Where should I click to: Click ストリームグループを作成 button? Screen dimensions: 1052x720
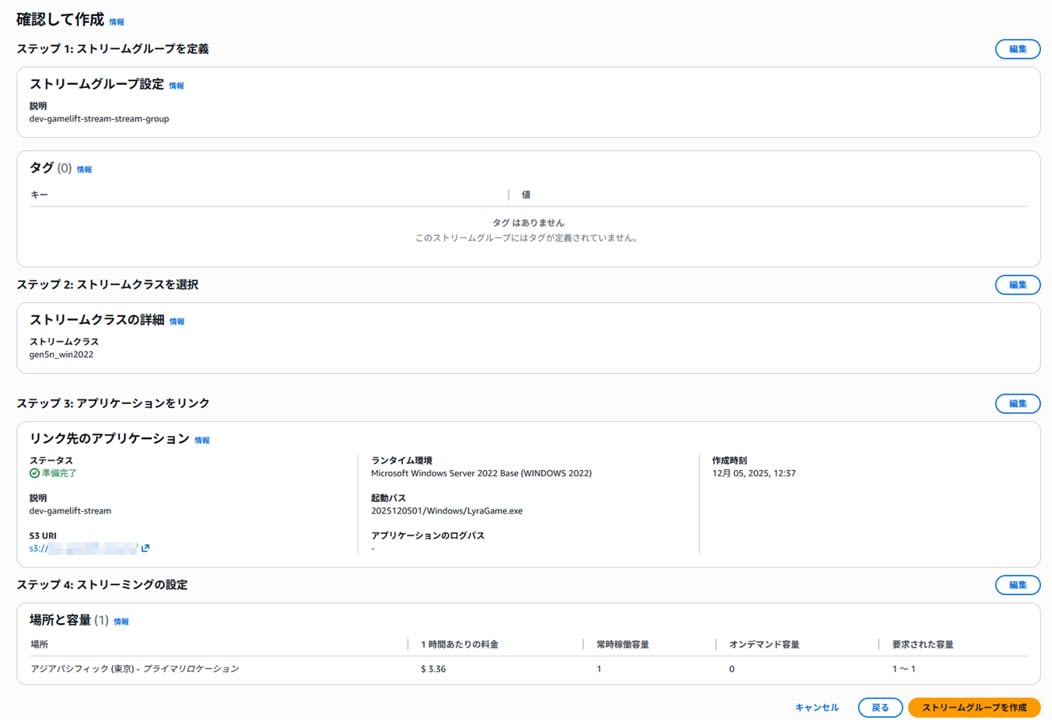(x=973, y=708)
